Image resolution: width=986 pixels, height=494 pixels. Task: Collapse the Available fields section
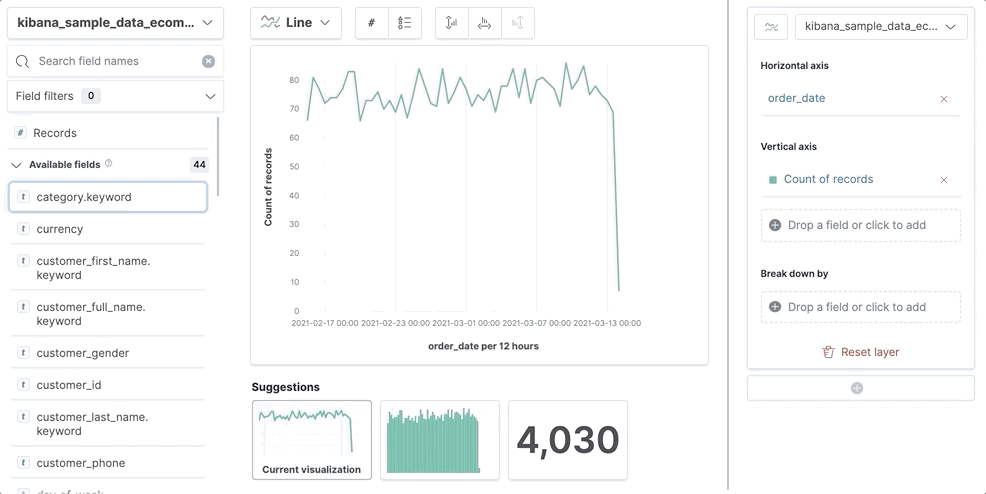point(16,165)
